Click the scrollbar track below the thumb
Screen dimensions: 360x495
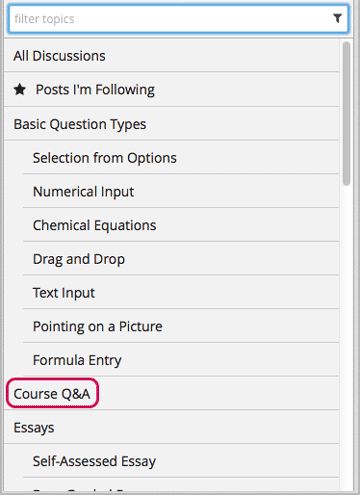346,337
